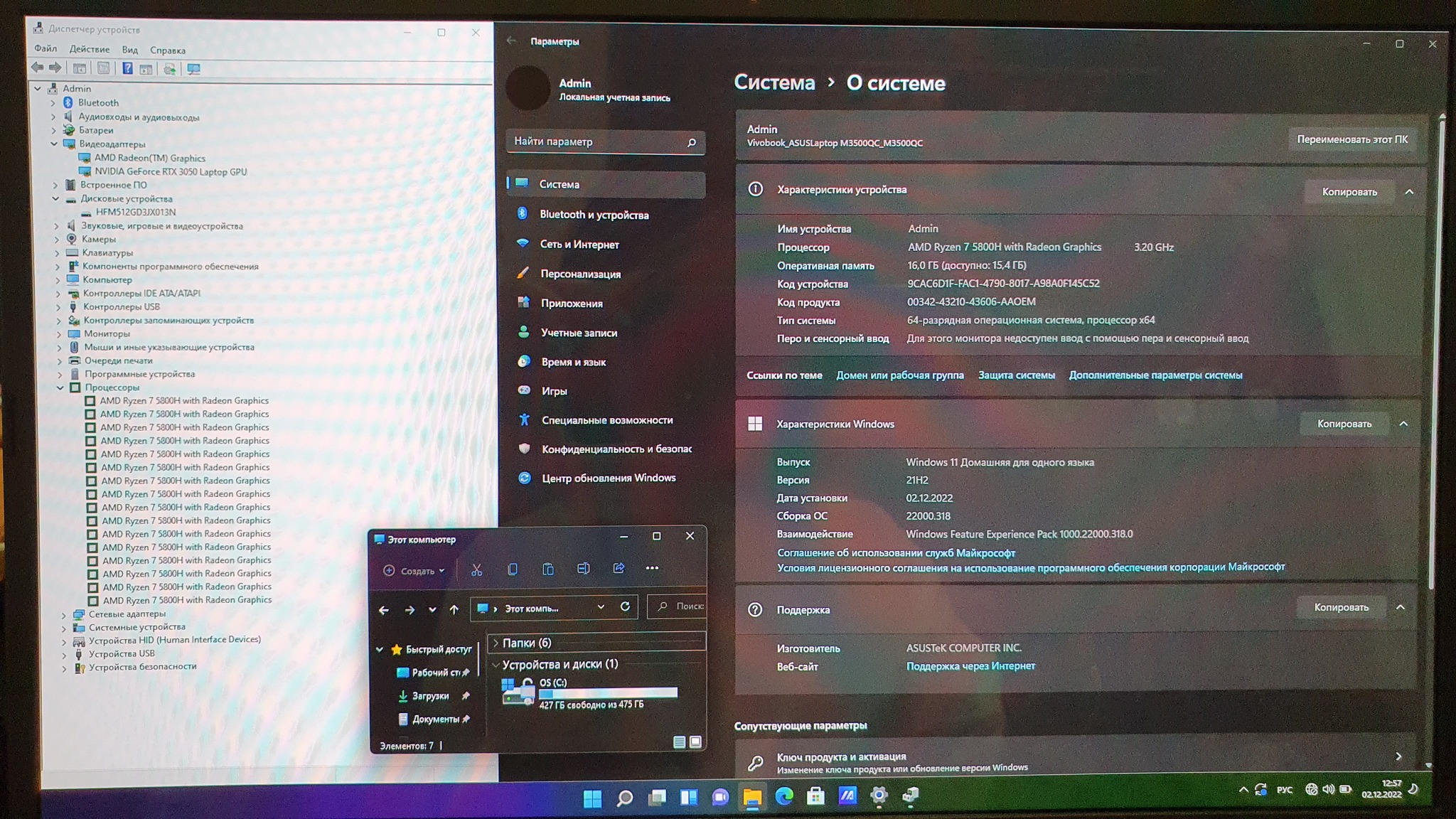1456x819 pixels.
Task: Click Refresh icon in Explorer address bar
Action: pyautogui.click(x=625, y=606)
